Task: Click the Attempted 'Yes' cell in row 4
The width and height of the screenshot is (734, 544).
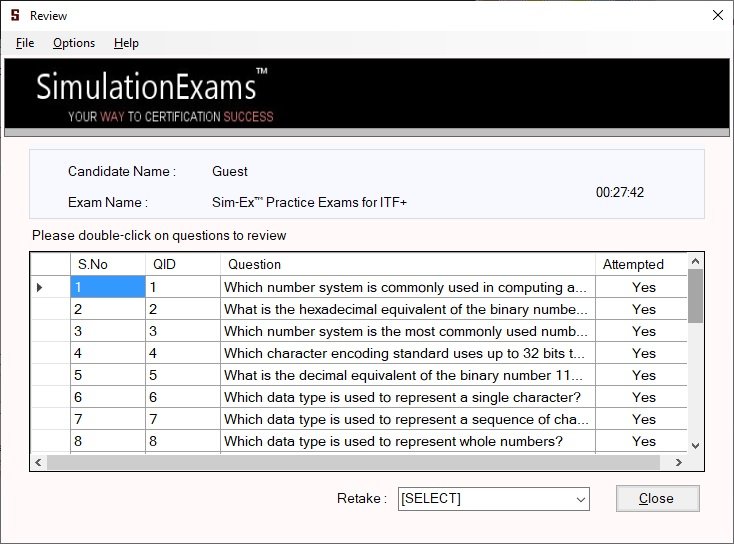Action: coord(641,353)
